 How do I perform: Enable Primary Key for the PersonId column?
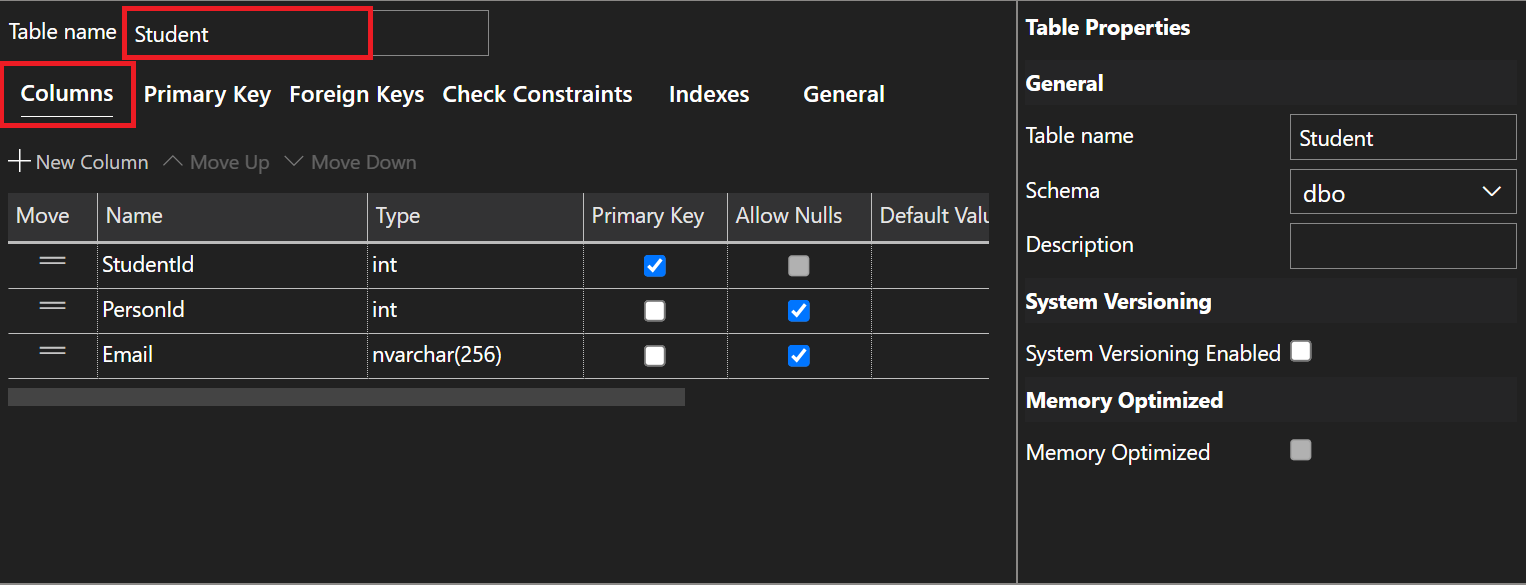pos(654,310)
